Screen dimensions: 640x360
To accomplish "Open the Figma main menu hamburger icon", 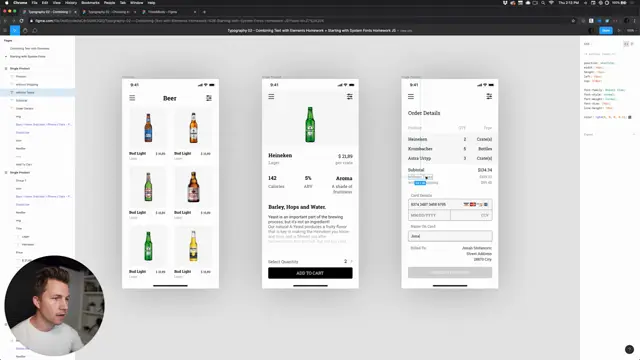I will coord(5,31).
